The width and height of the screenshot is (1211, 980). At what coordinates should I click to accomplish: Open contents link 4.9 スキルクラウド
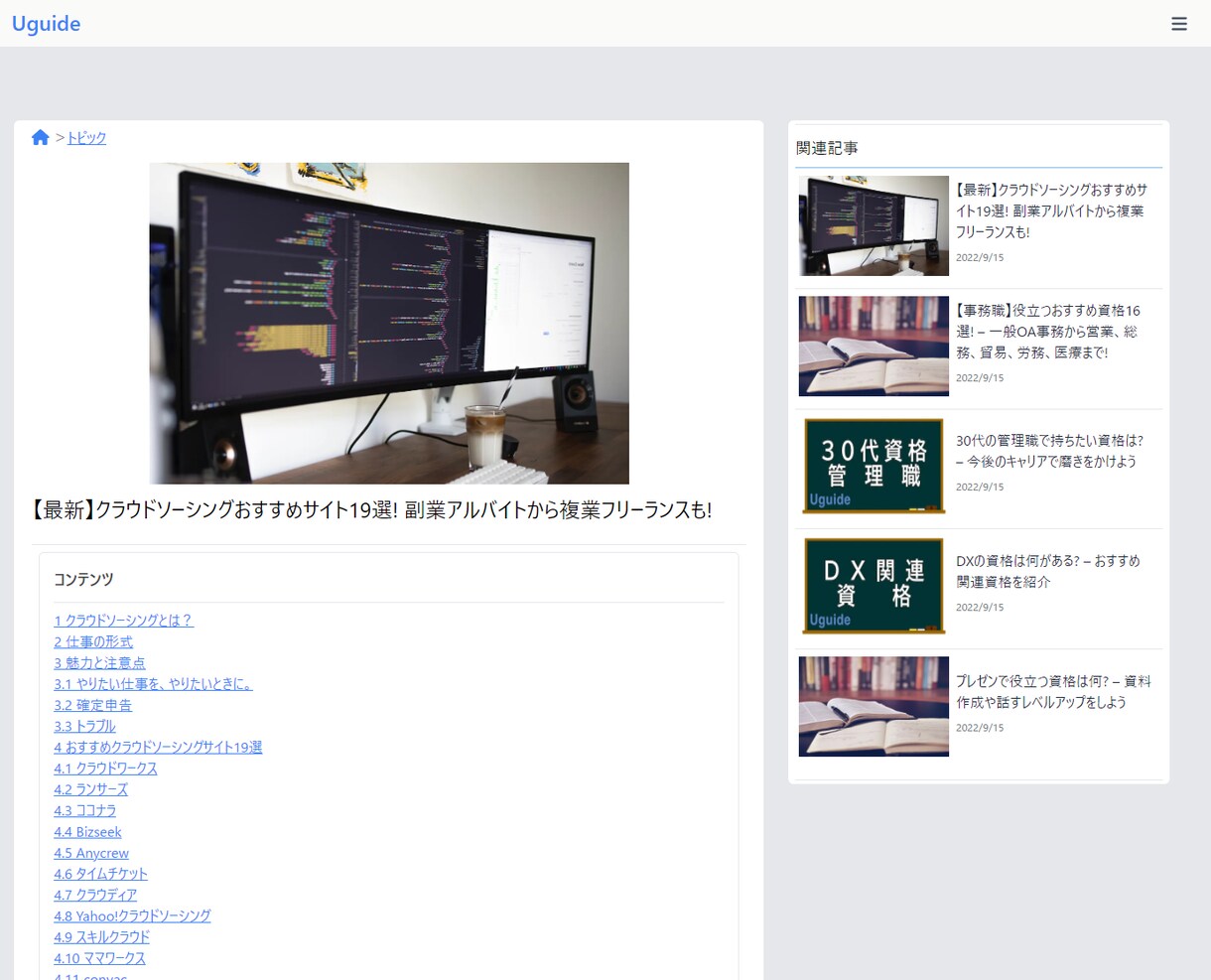[102, 937]
